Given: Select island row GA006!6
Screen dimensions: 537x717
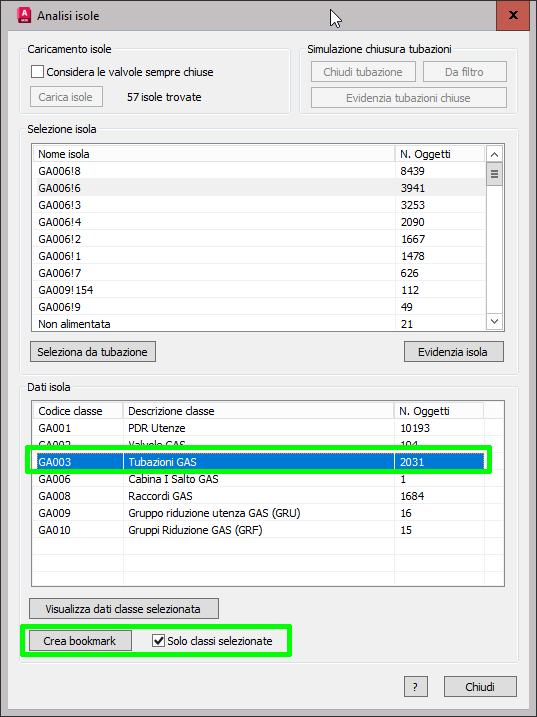Looking at the screenshot, I should tap(259, 187).
